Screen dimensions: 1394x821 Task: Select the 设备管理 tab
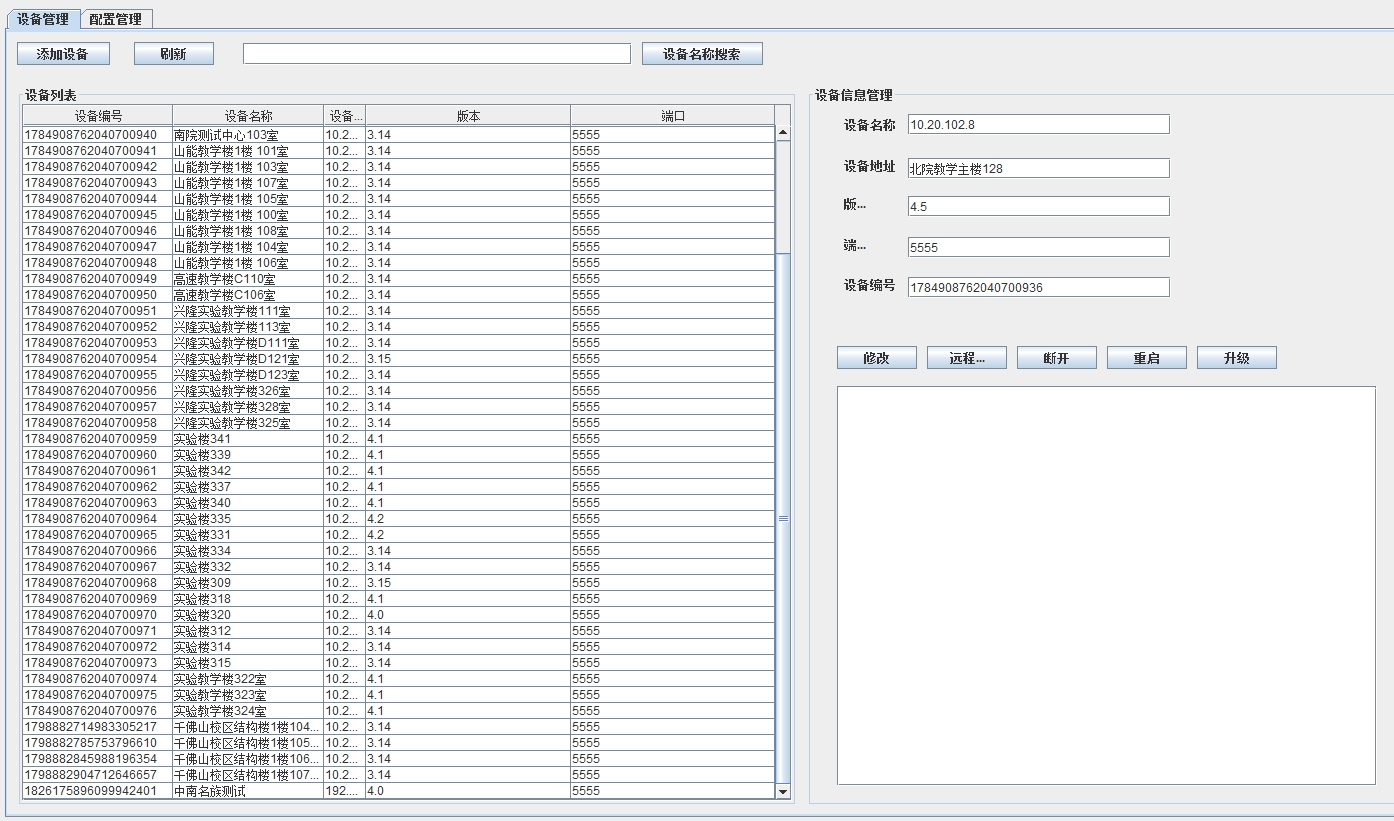point(43,19)
